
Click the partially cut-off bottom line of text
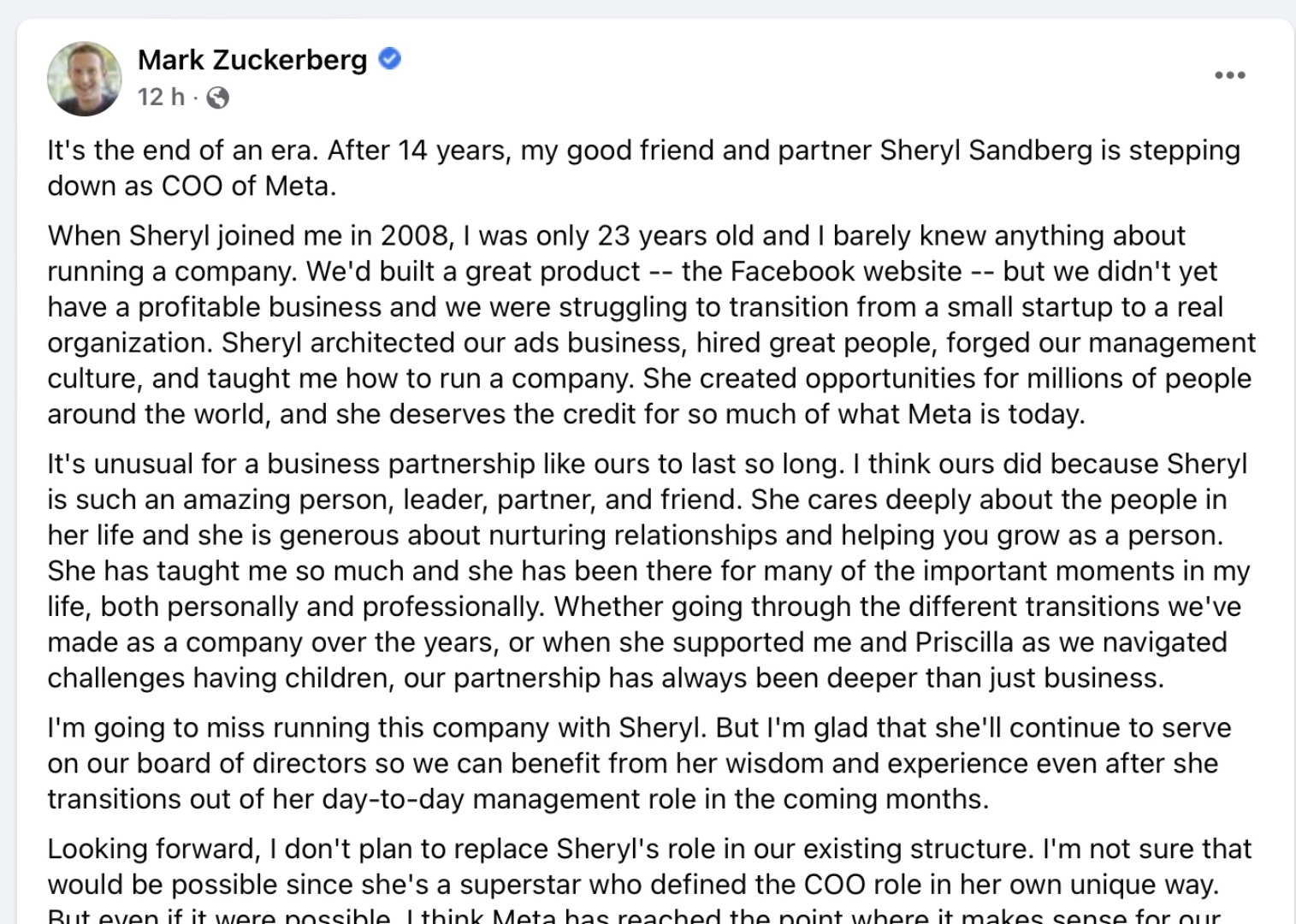634,915
